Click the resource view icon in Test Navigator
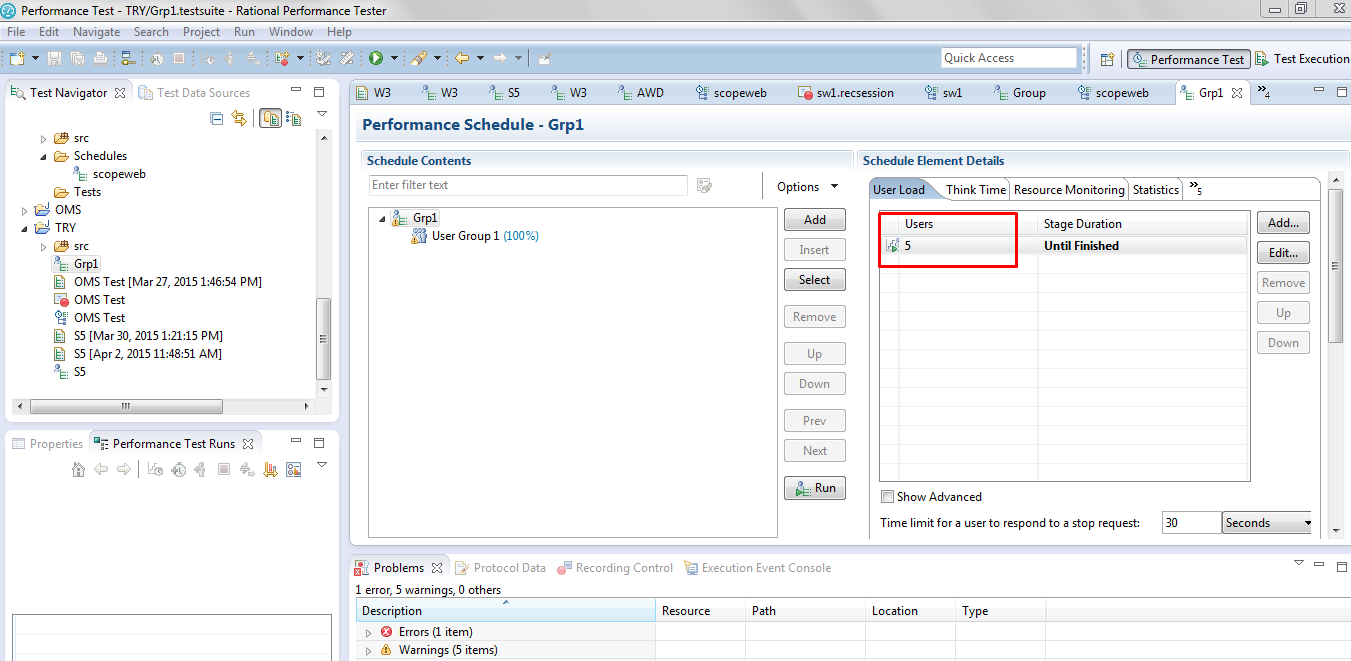This screenshot has width=1351, height=661. click(293, 118)
